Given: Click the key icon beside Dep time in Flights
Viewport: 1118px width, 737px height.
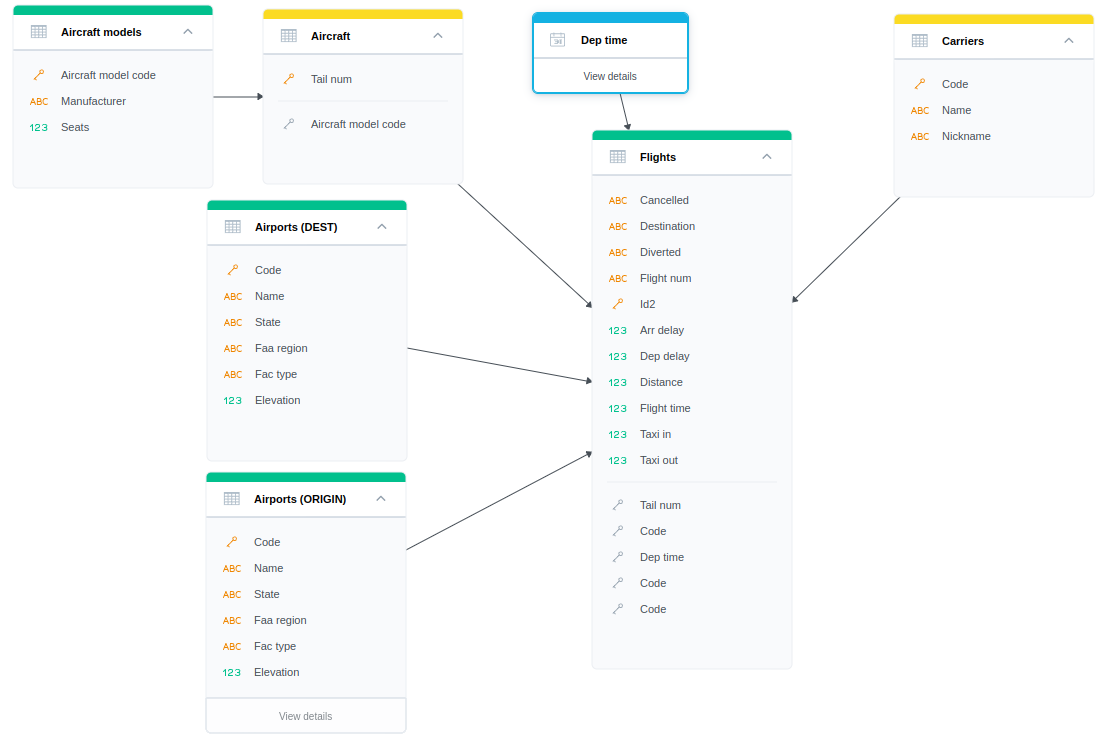Looking at the screenshot, I should pos(618,557).
